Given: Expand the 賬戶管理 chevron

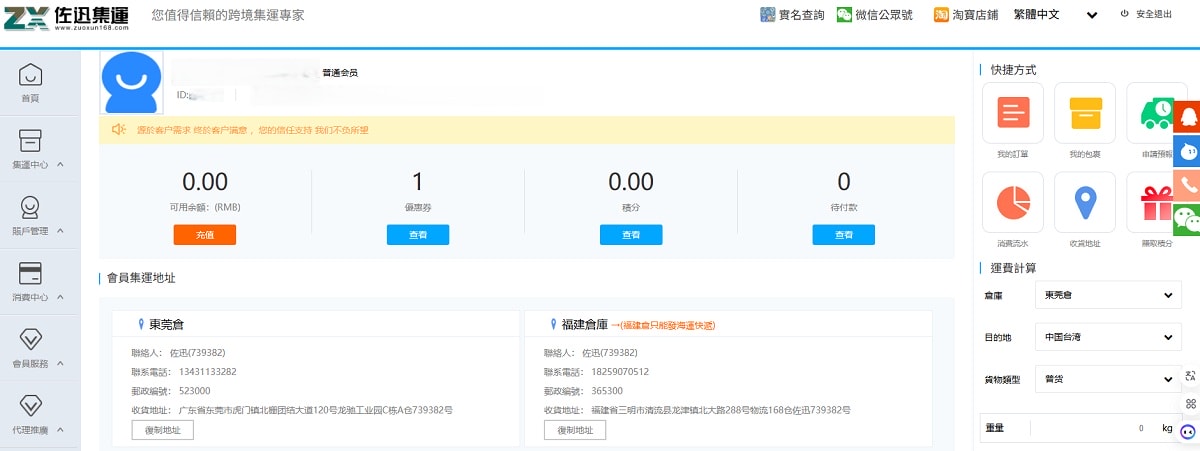Looking at the screenshot, I should (x=61, y=231).
